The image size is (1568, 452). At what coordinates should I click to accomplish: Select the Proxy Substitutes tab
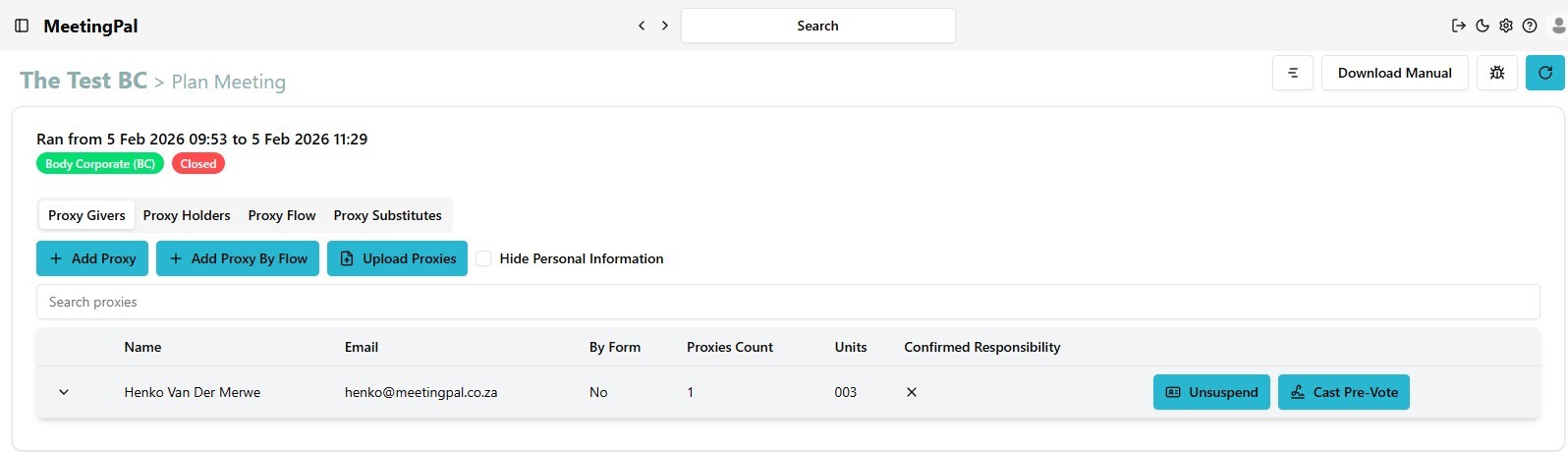pos(387,215)
